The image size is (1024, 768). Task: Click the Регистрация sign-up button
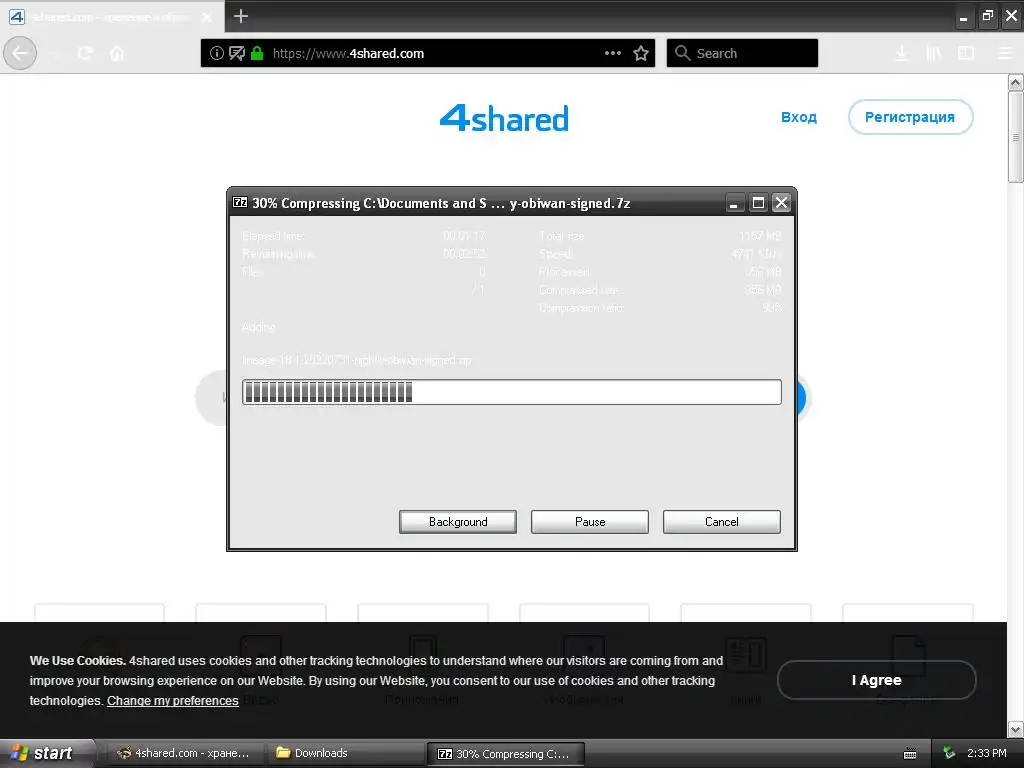[910, 117]
